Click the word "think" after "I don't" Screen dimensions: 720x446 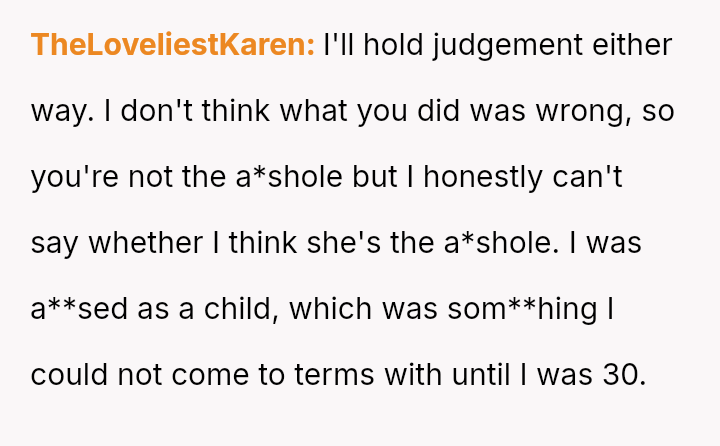(236, 111)
